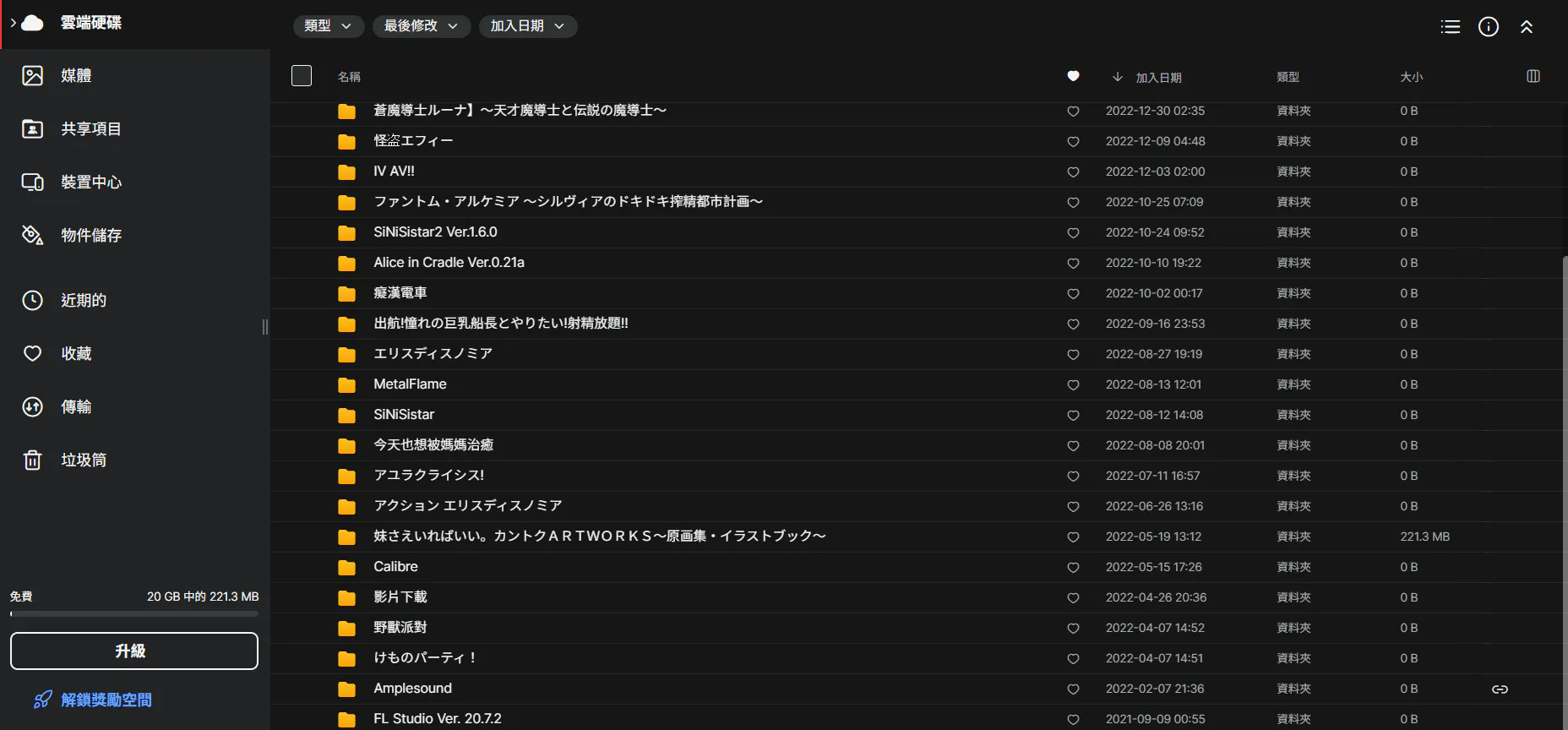Click the collapse double-chevron icon
Image resolution: width=1568 pixels, height=730 pixels.
pyautogui.click(x=1526, y=27)
